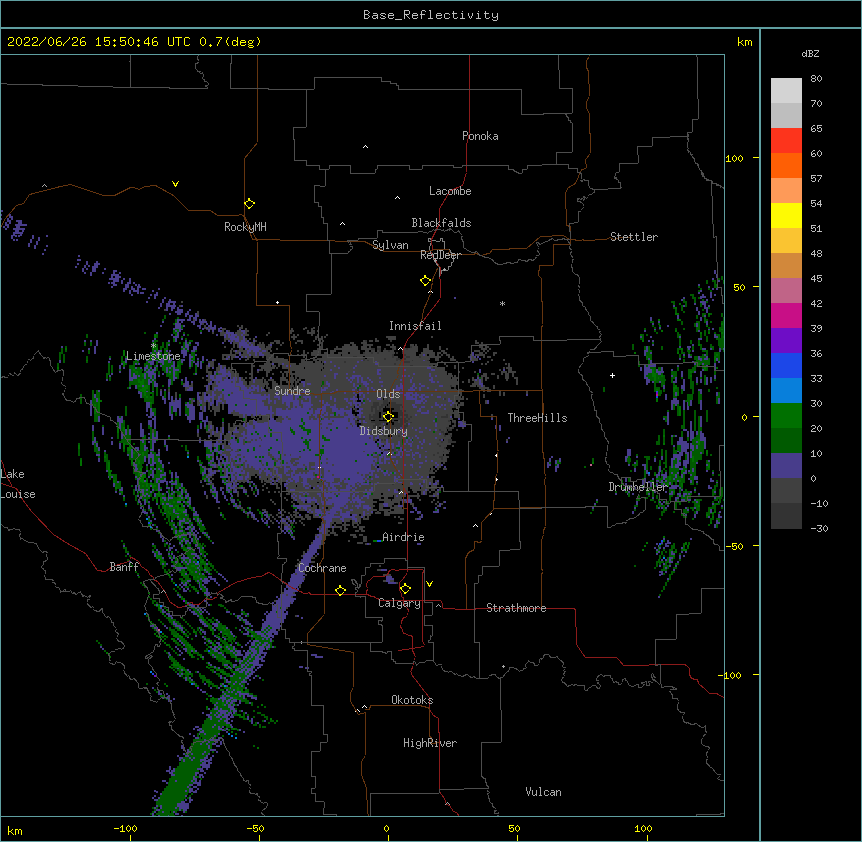The image size is (862, 842).
Task: Click the yellow diamond marker above Calgary label
Action: coord(405,589)
